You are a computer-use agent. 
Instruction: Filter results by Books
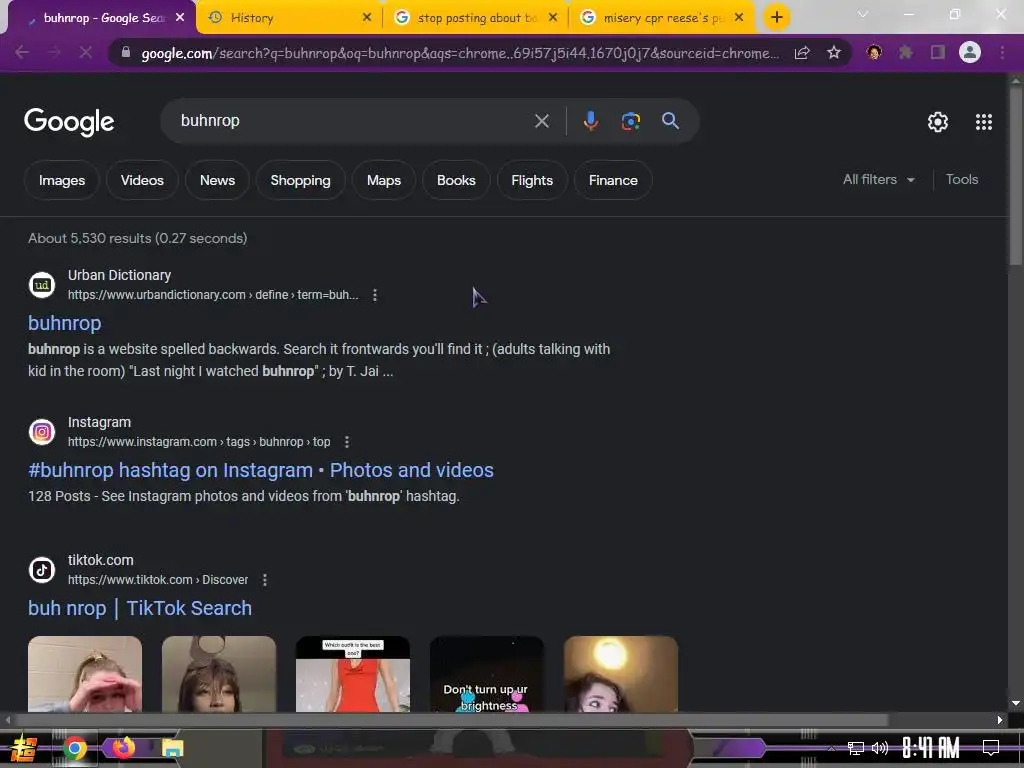[456, 180]
